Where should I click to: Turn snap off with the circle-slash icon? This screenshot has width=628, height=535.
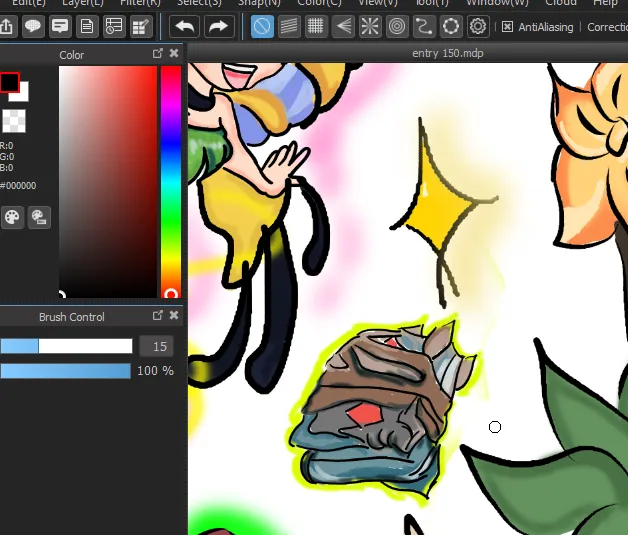click(x=262, y=27)
